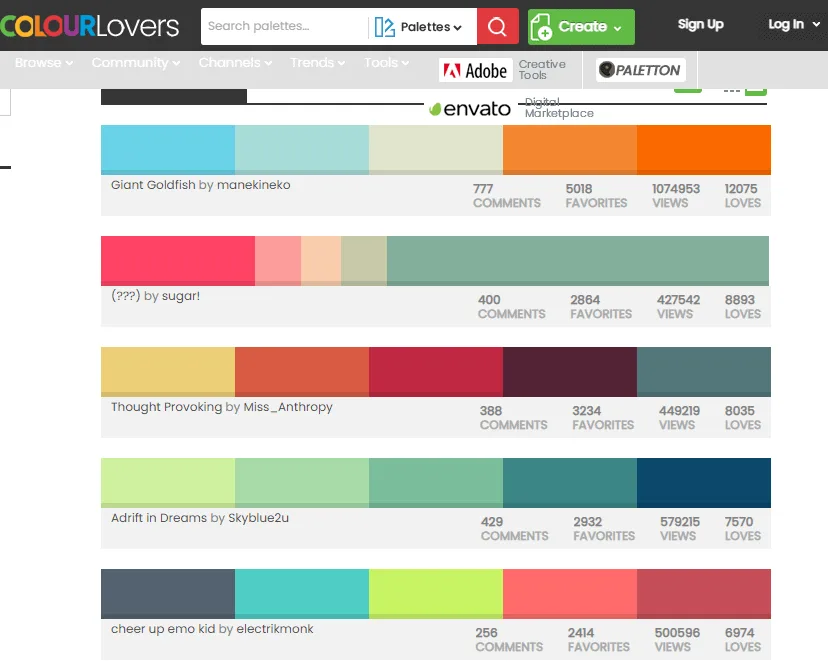Expand the Create dropdown arrow
This screenshot has height=667, width=828.
(x=617, y=27)
